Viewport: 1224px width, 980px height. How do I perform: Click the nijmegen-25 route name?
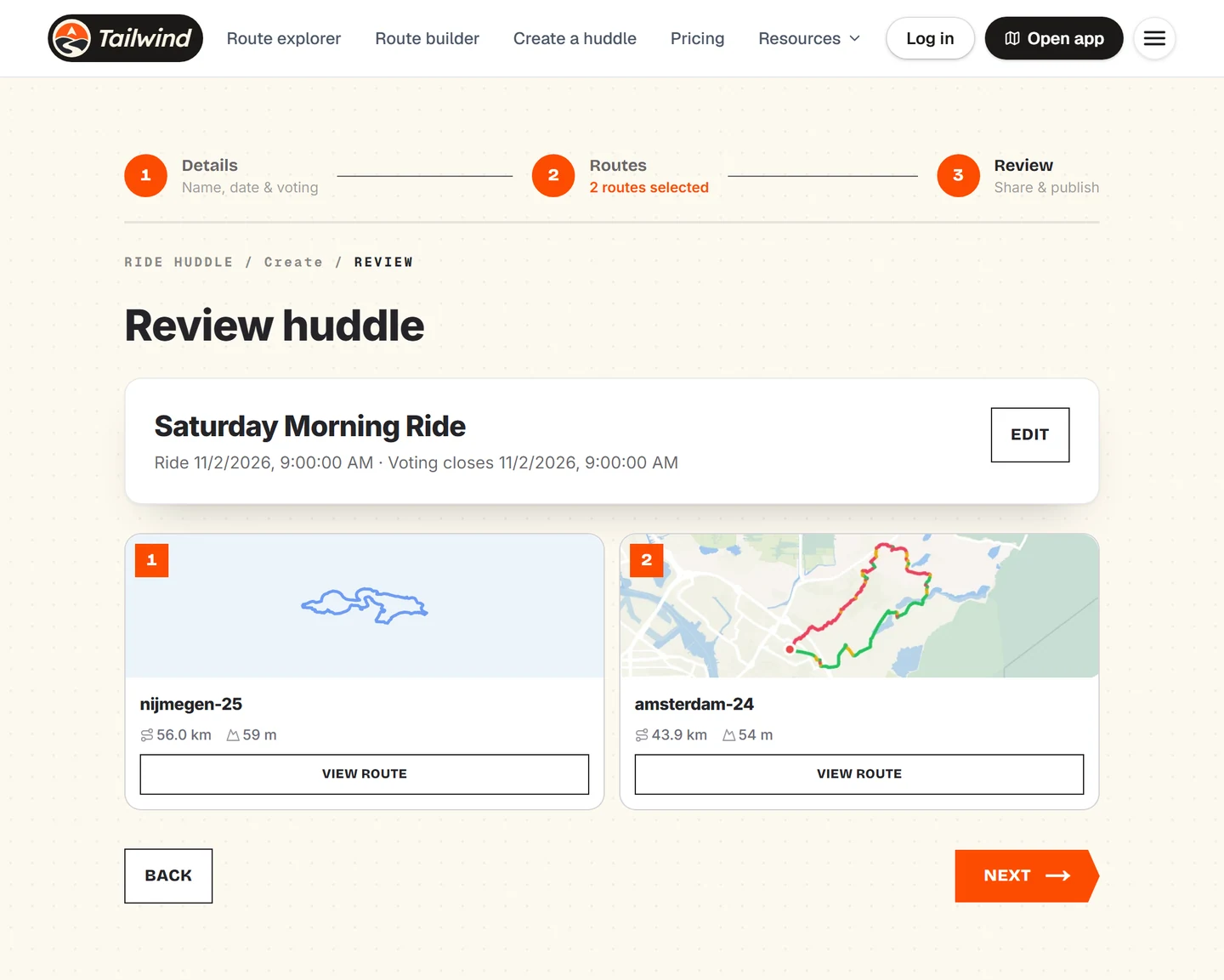click(x=191, y=705)
